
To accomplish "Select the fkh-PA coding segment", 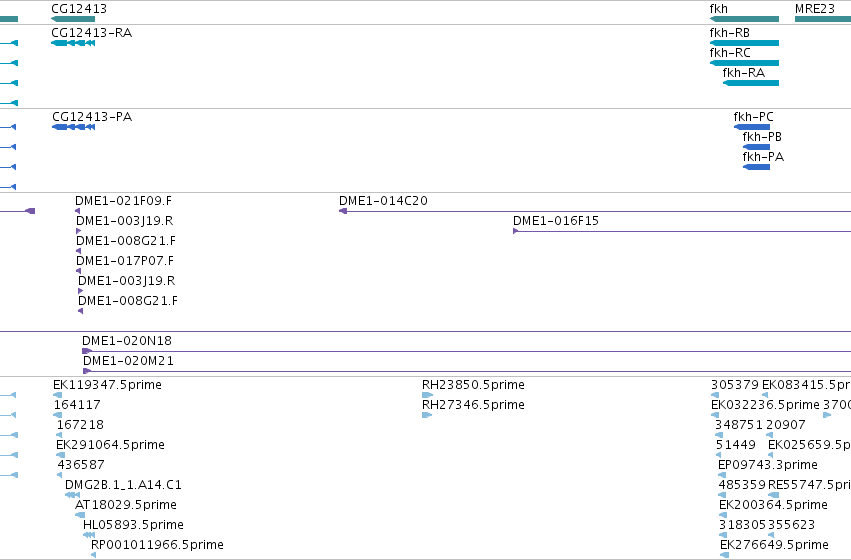I will (756, 167).
